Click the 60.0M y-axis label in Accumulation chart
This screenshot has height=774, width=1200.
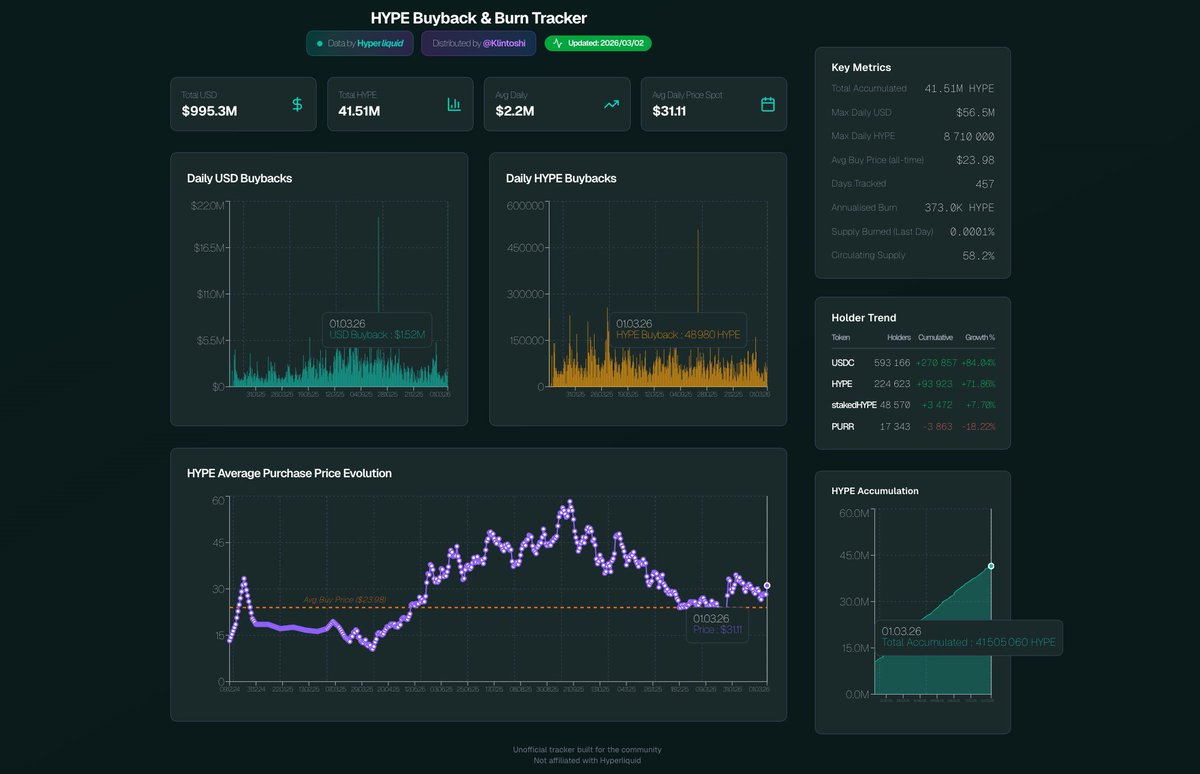click(855, 513)
